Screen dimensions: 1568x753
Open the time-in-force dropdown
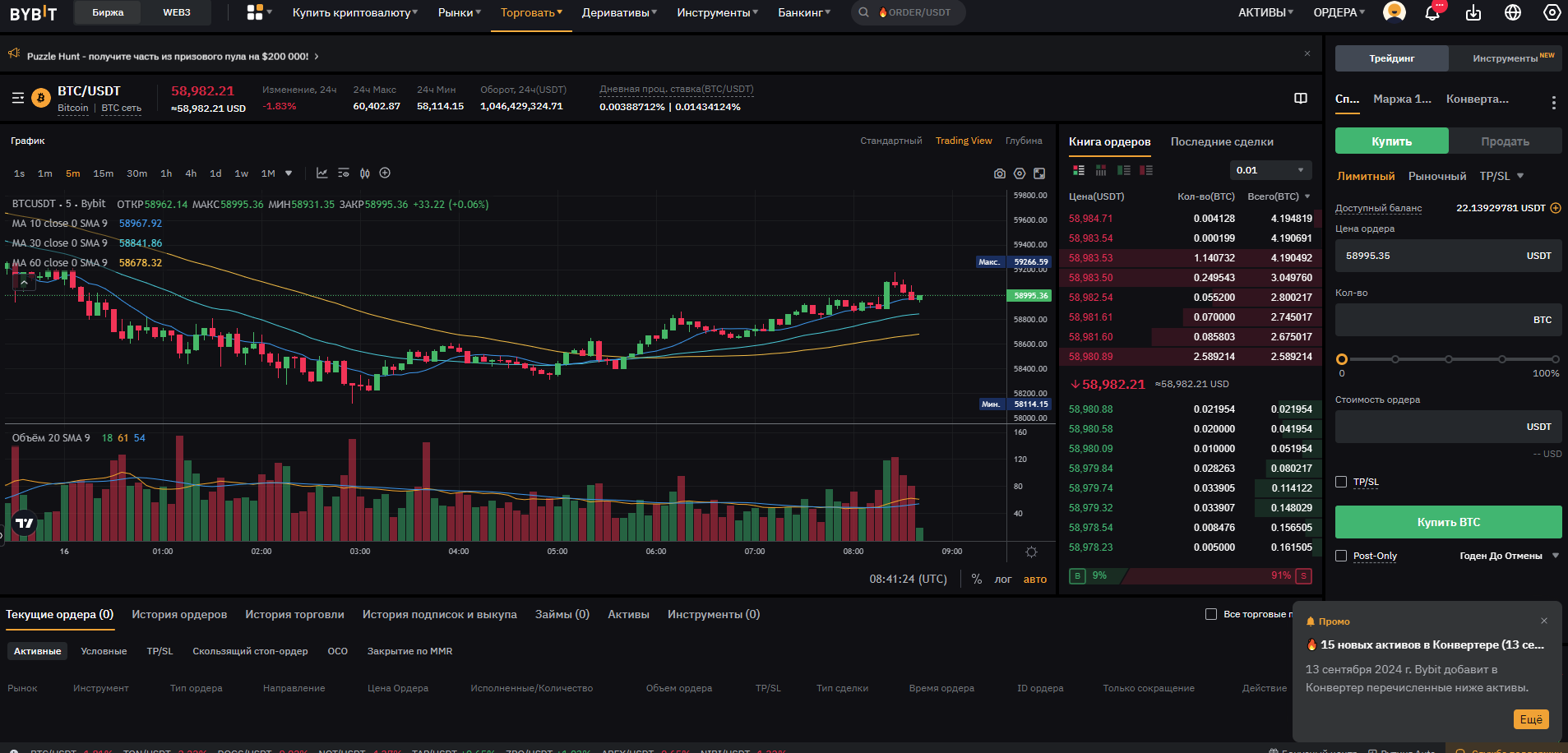(x=1510, y=556)
